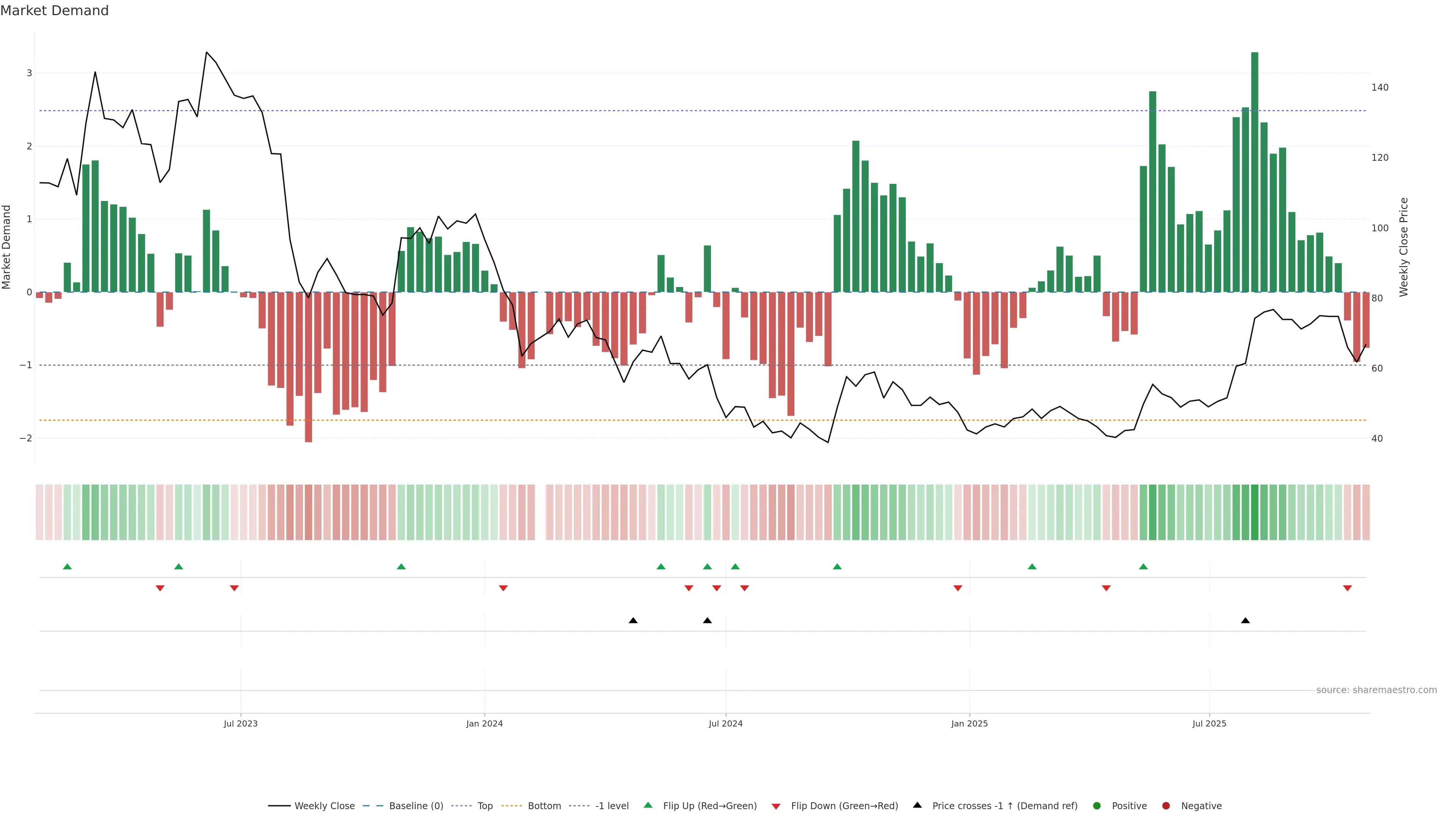Hide the Top dotted line legend
The height and width of the screenshot is (819, 1456).
485,806
